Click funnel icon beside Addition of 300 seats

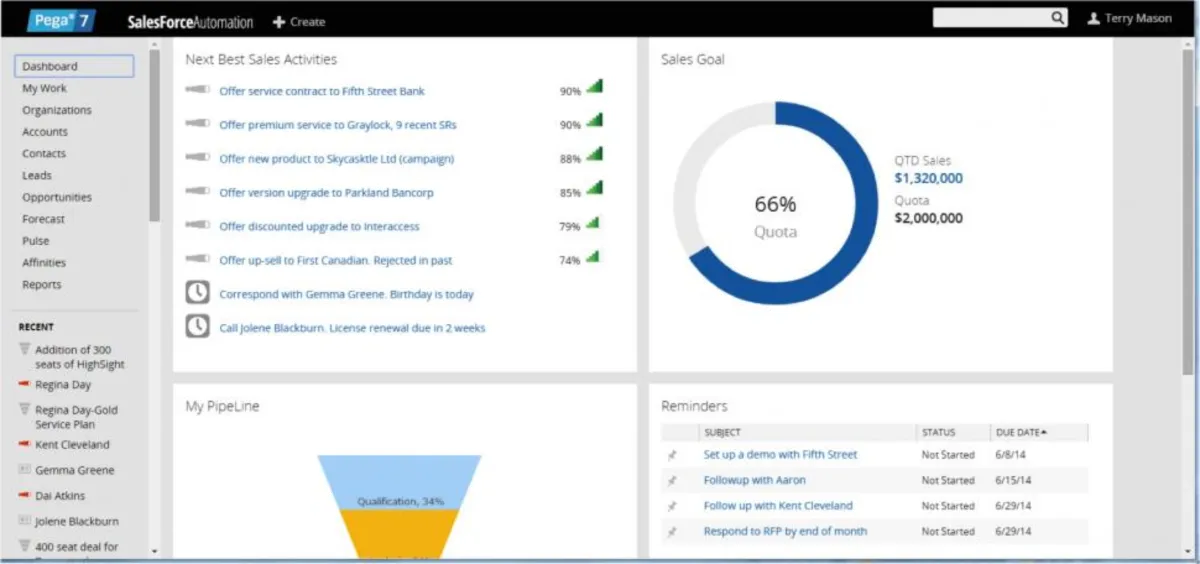24,349
